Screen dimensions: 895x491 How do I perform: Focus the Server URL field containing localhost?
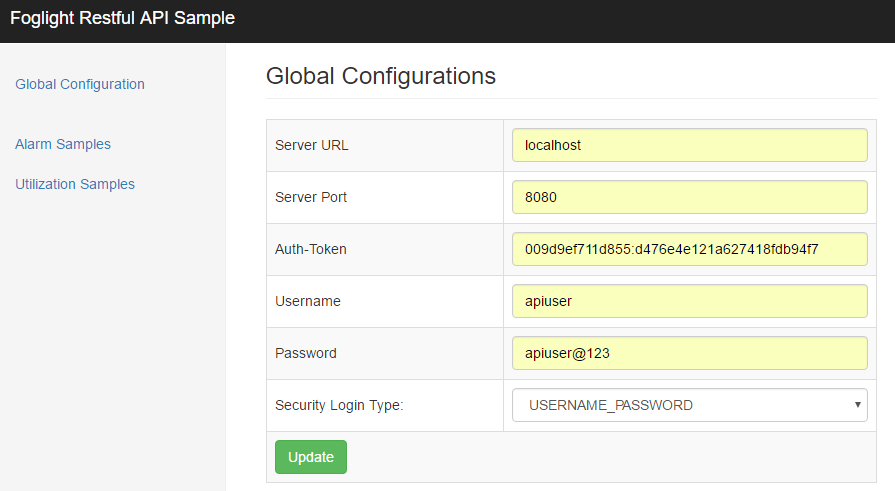pos(689,145)
